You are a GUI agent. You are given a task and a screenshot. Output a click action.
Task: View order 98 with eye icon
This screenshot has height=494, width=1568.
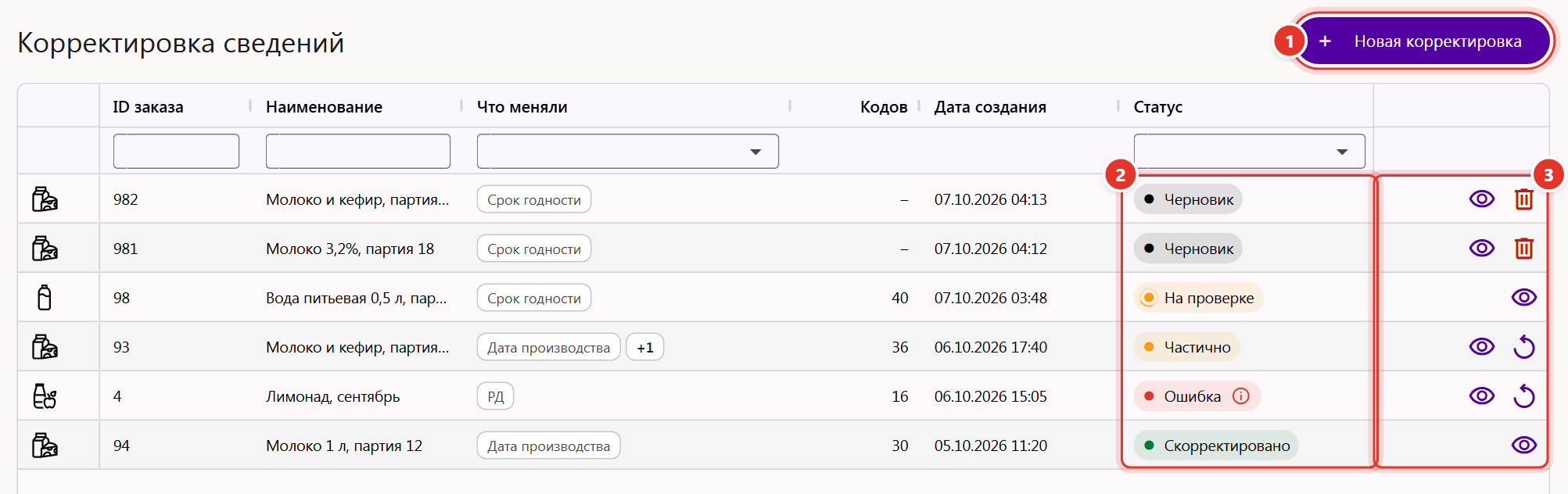coord(1524,298)
